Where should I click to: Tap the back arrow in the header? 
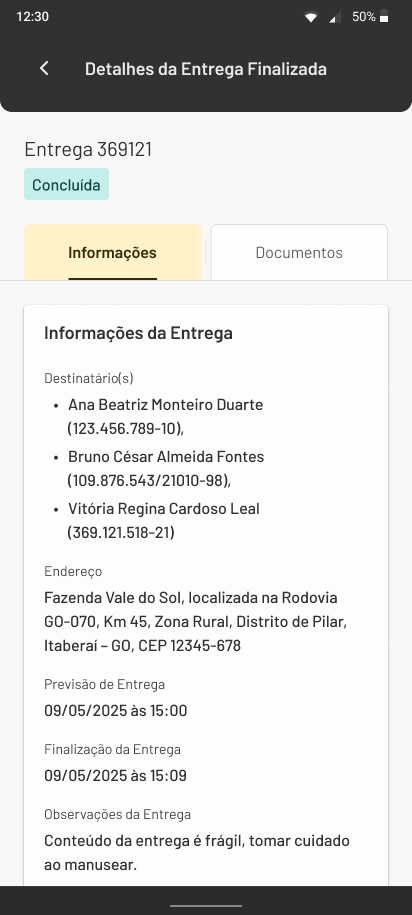point(44,69)
